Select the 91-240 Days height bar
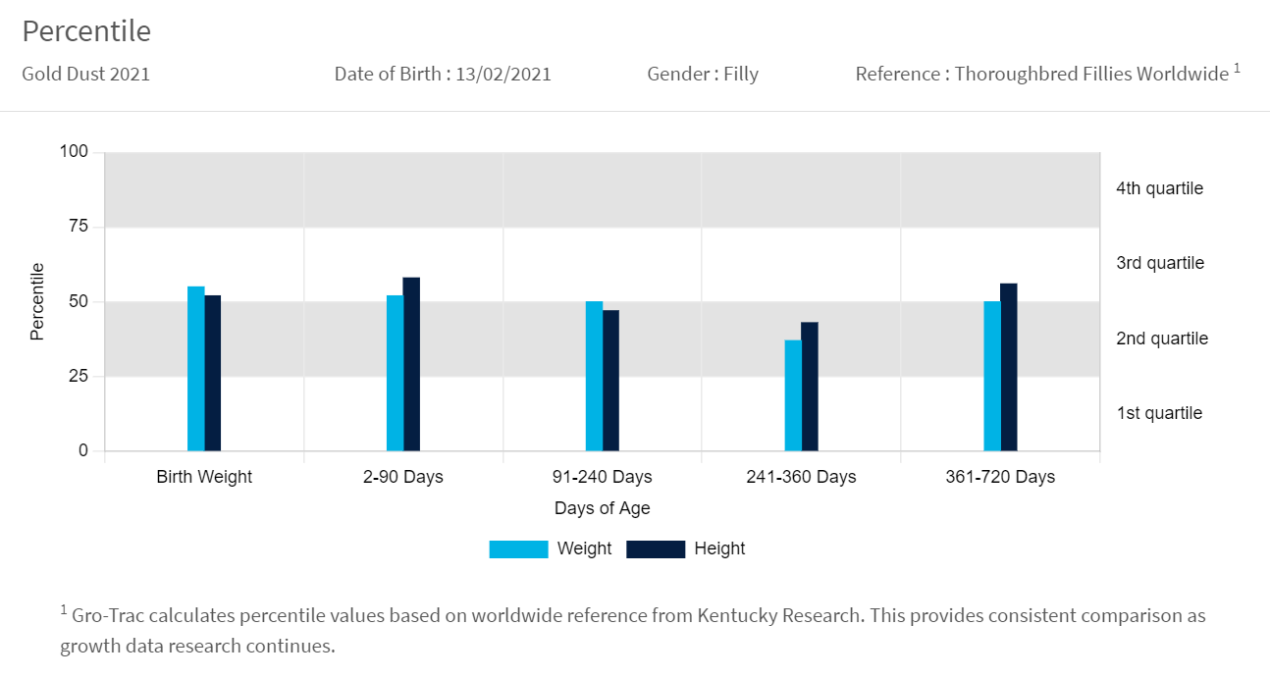 coord(611,381)
